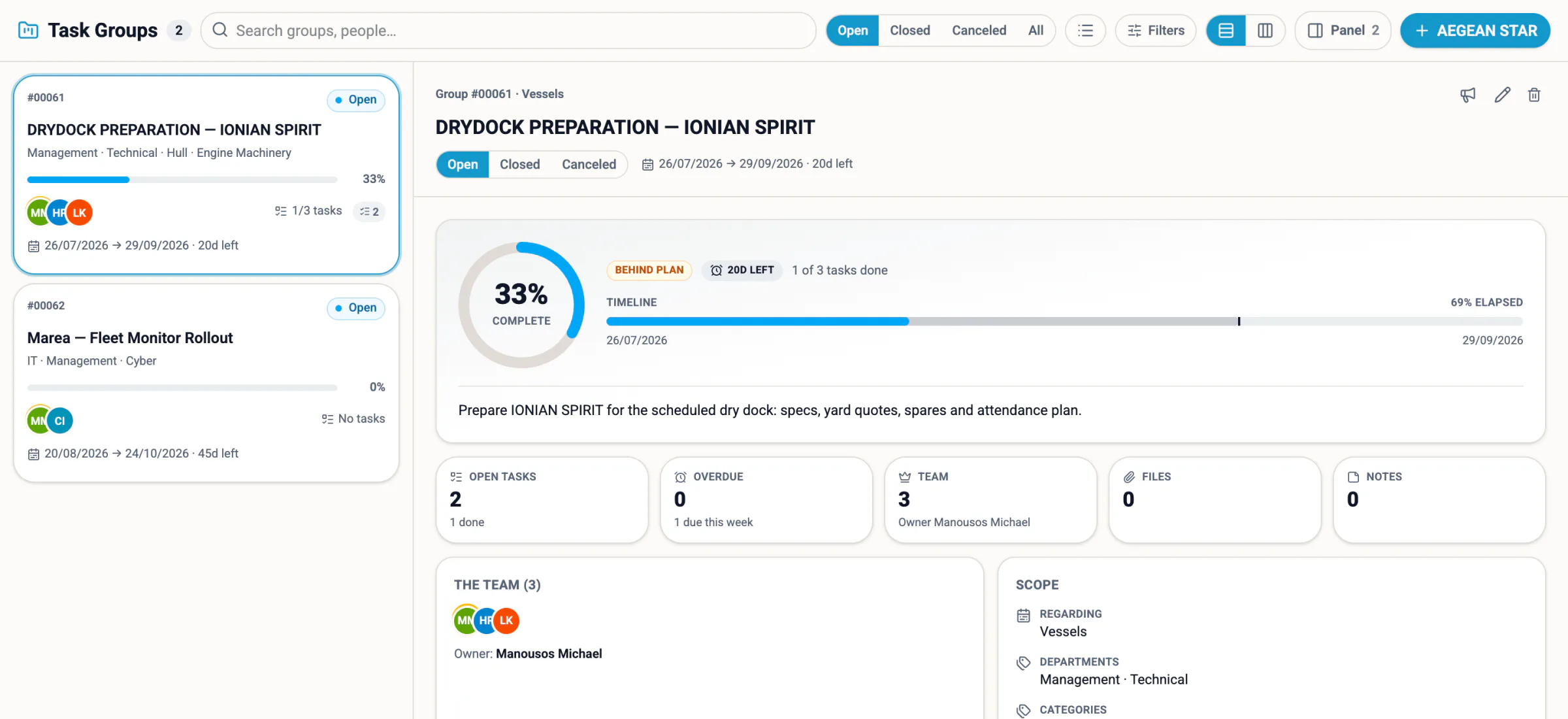Viewport: 1568px width, 719px height.
Task: Expand the Team stat card
Action: click(990, 500)
